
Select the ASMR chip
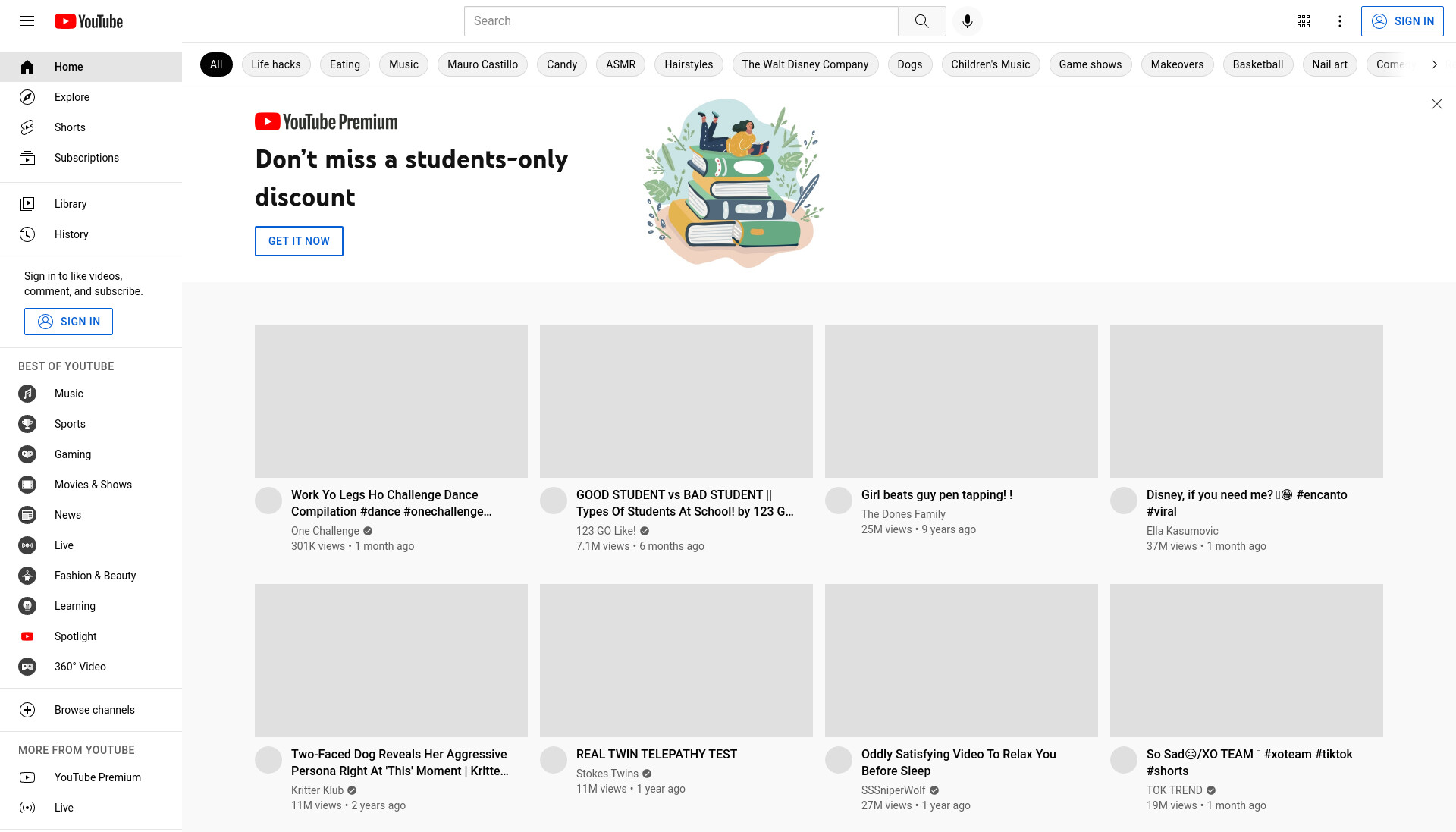(620, 64)
